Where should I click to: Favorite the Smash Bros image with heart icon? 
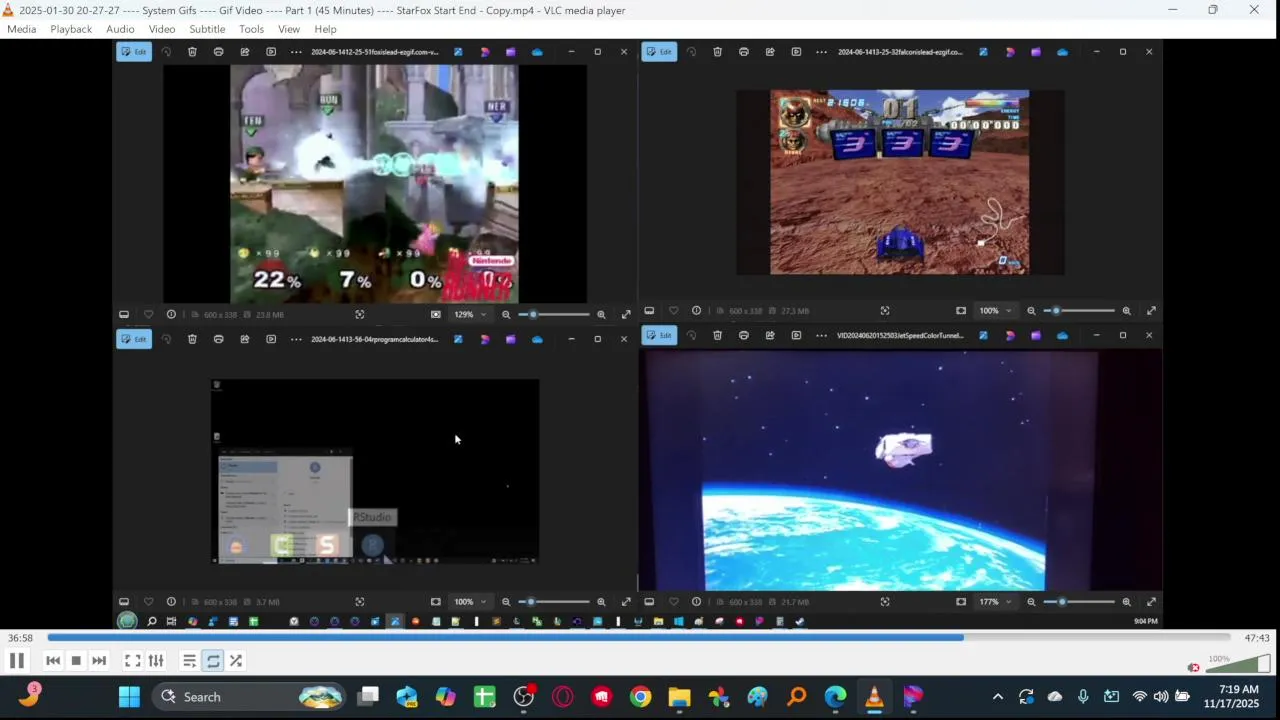click(x=148, y=314)
